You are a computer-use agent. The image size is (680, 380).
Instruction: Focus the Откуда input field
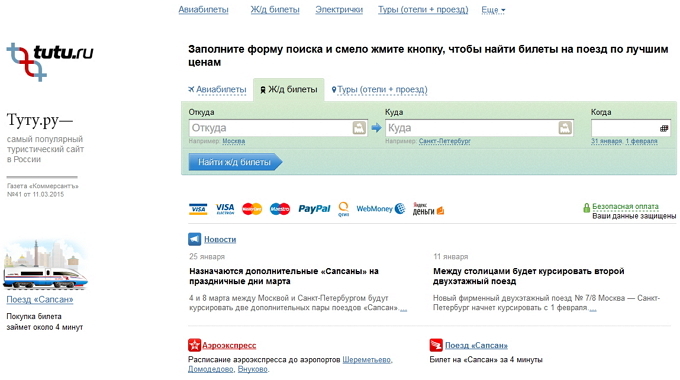point(278,128)
